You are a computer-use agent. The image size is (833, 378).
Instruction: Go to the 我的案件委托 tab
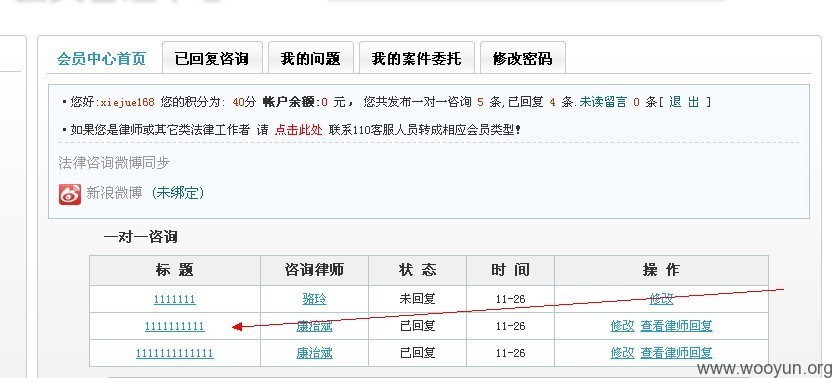(x=416, y=58)
